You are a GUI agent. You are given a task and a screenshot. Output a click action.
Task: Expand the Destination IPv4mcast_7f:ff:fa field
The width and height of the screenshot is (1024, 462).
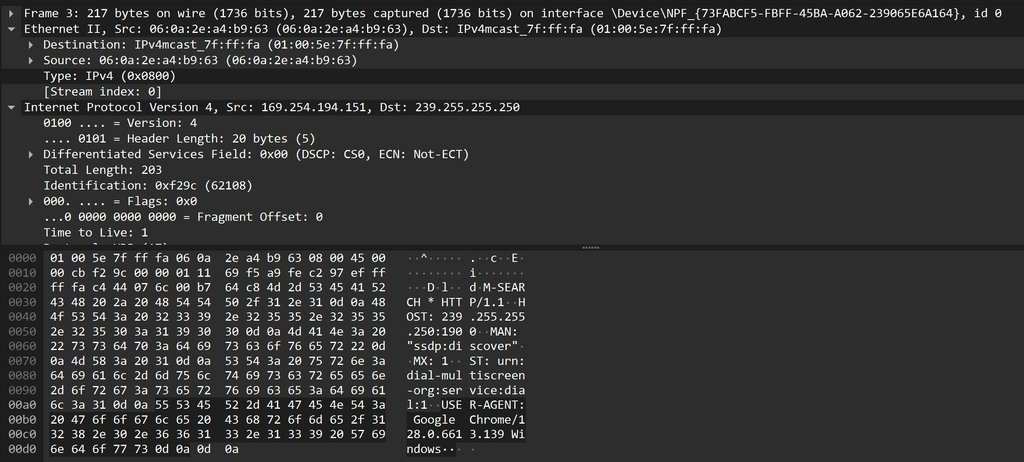[31, 44]
